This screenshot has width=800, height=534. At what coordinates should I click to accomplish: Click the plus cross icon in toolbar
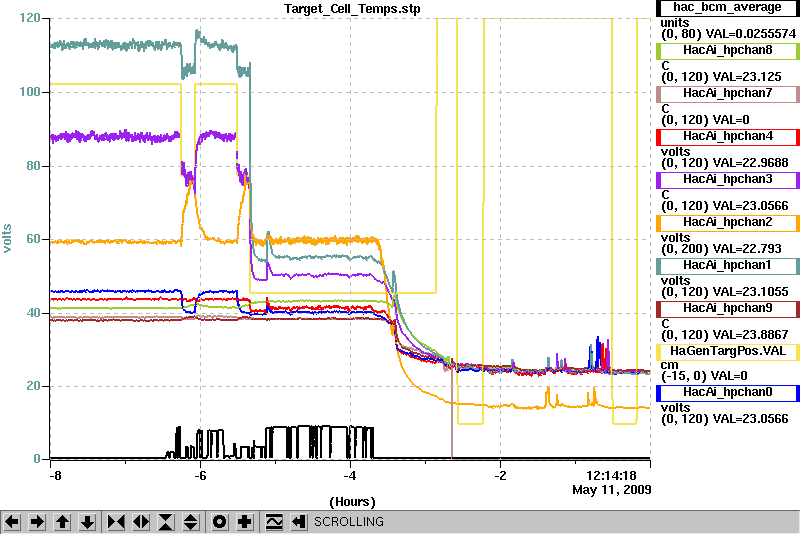tap(245, 522)
